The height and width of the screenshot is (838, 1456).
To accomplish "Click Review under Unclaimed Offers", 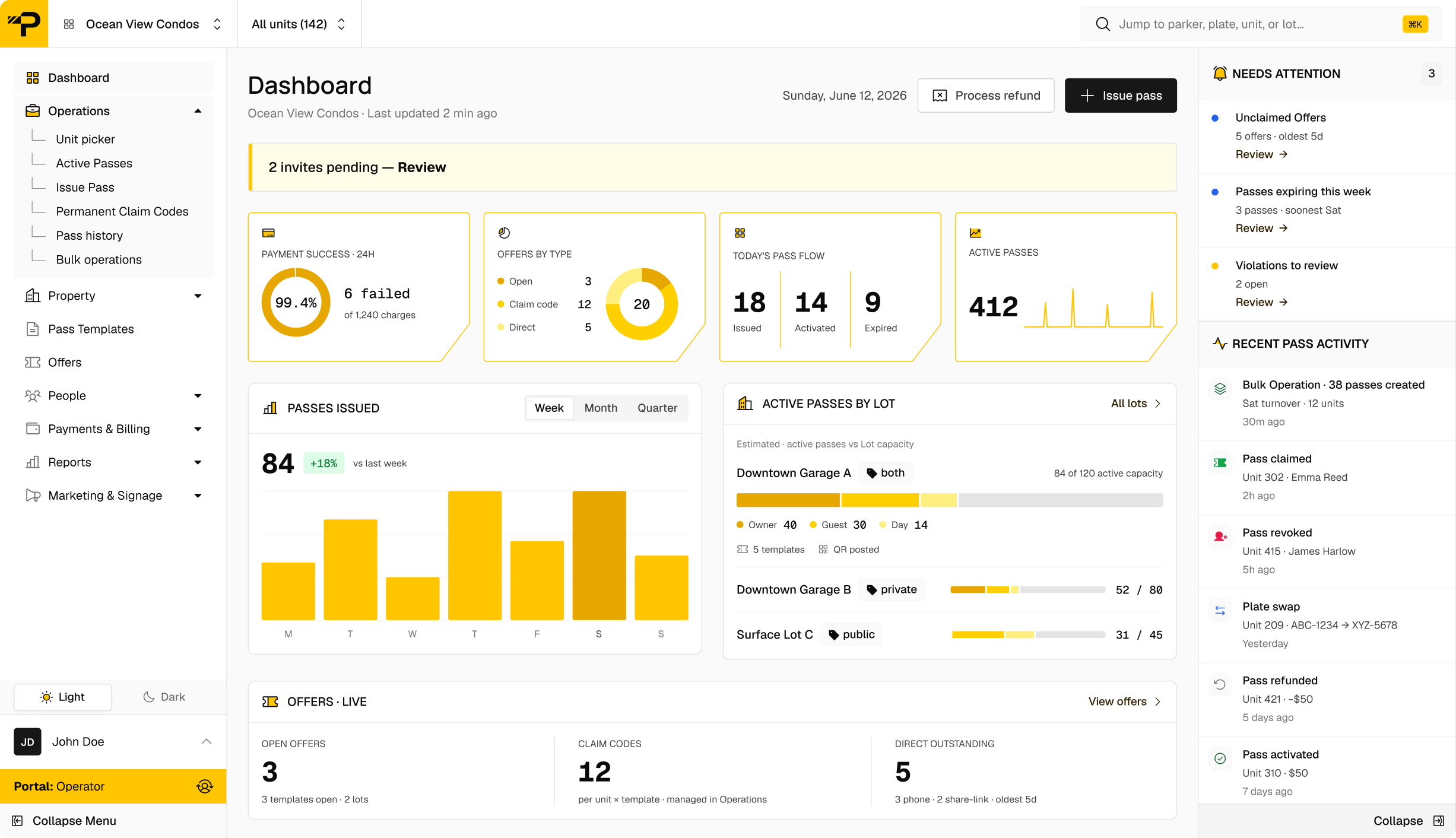I will click(x=1261, y=154).
